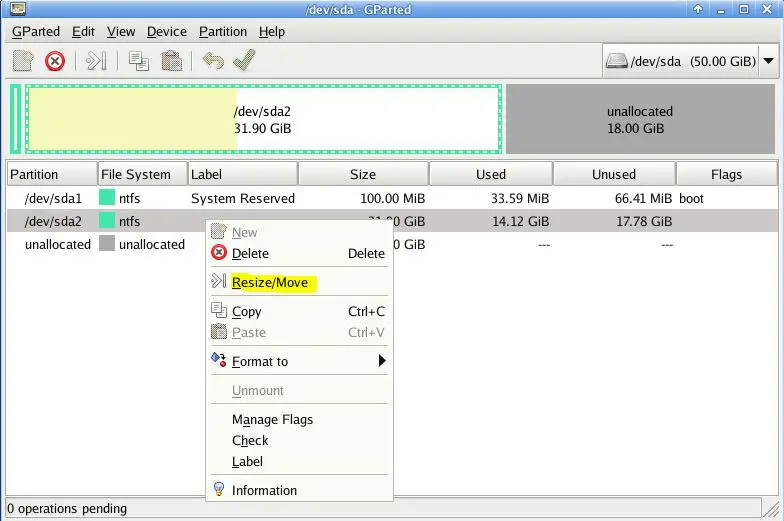Click the window resize grip in the corner

(x=771, y=510)
